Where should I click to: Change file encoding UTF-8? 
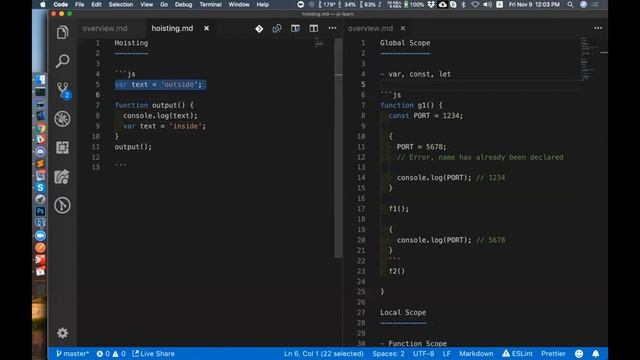(x=424, y=353)
